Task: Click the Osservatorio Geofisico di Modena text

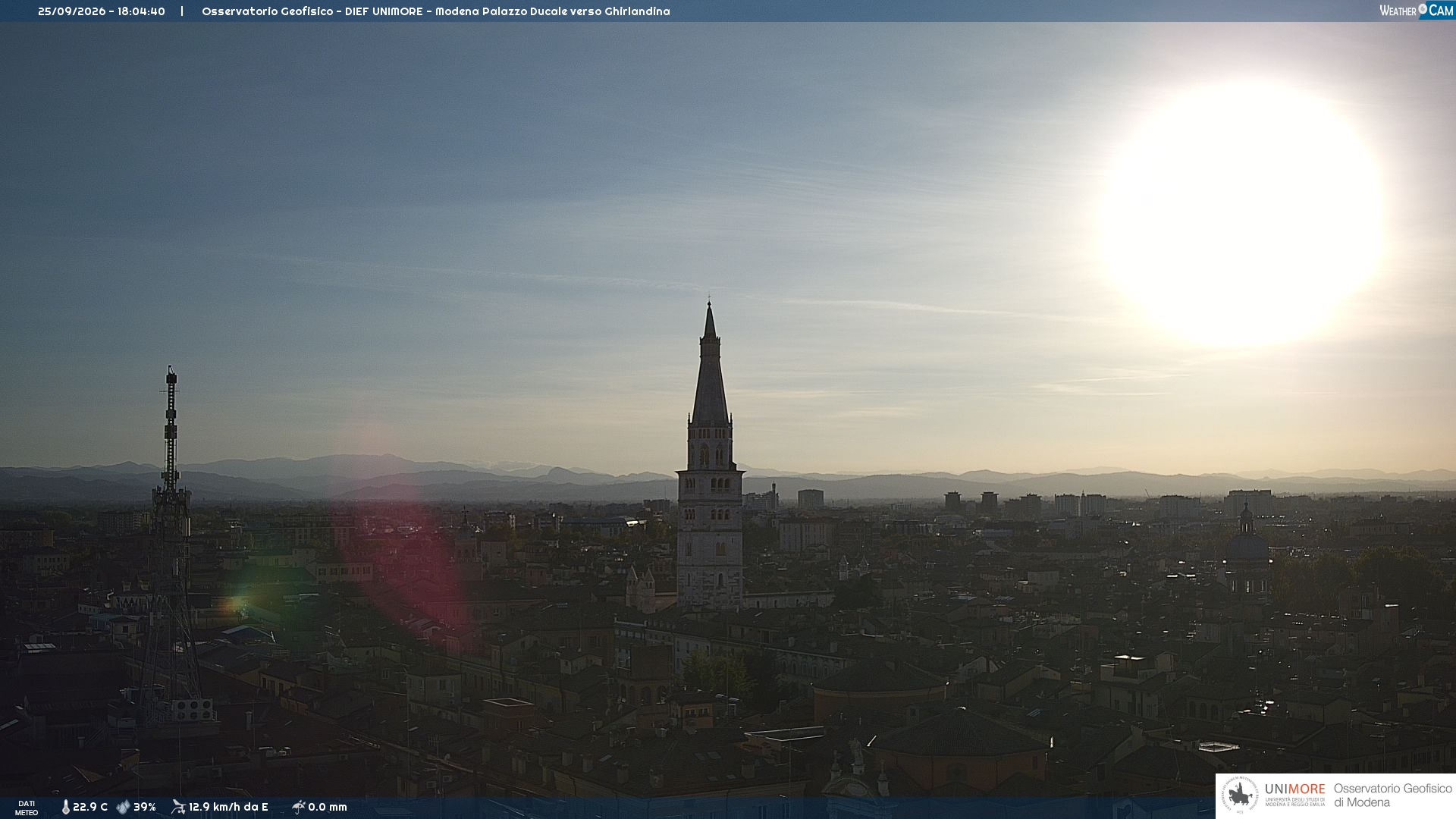Action: (x=1393, y=795)
